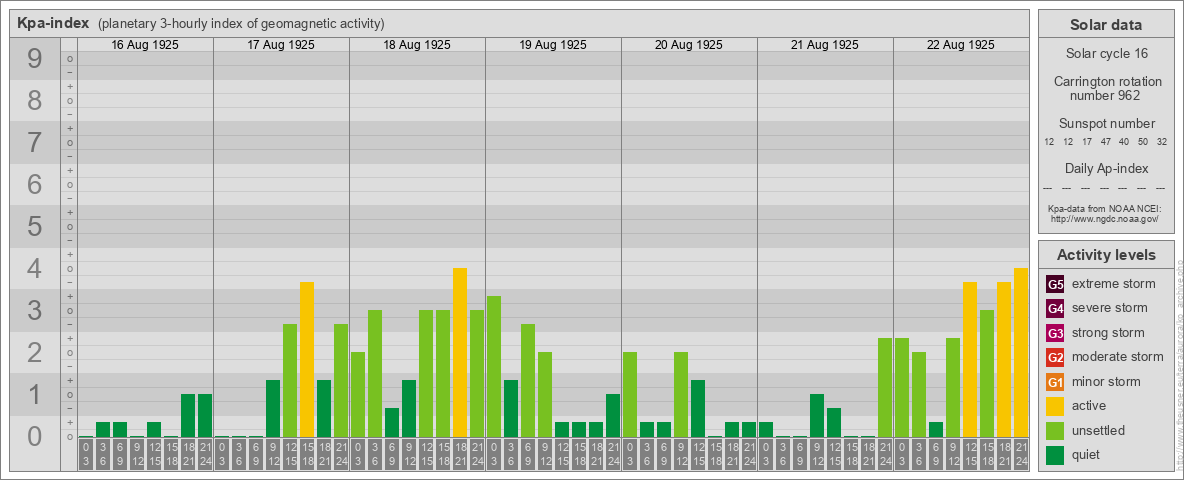Click the Solar data panel heading
Viewport: 1184px width, 480px height.
point(1105,24)
